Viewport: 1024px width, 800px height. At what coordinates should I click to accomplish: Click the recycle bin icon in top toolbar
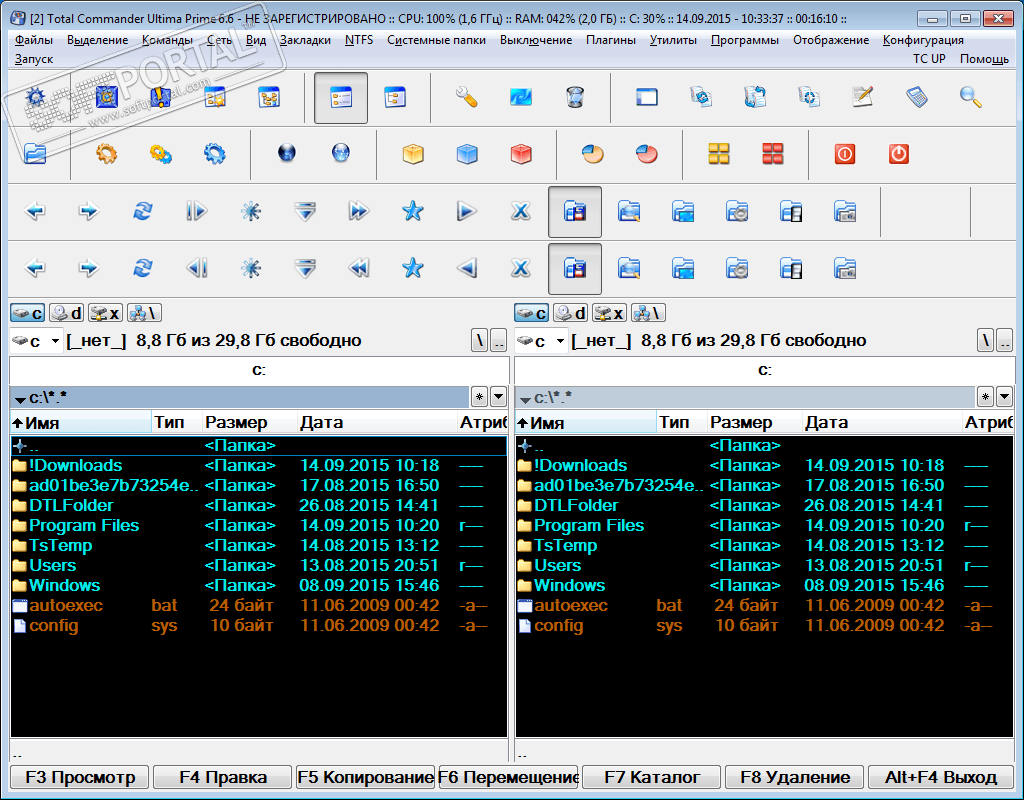[575, 97]
